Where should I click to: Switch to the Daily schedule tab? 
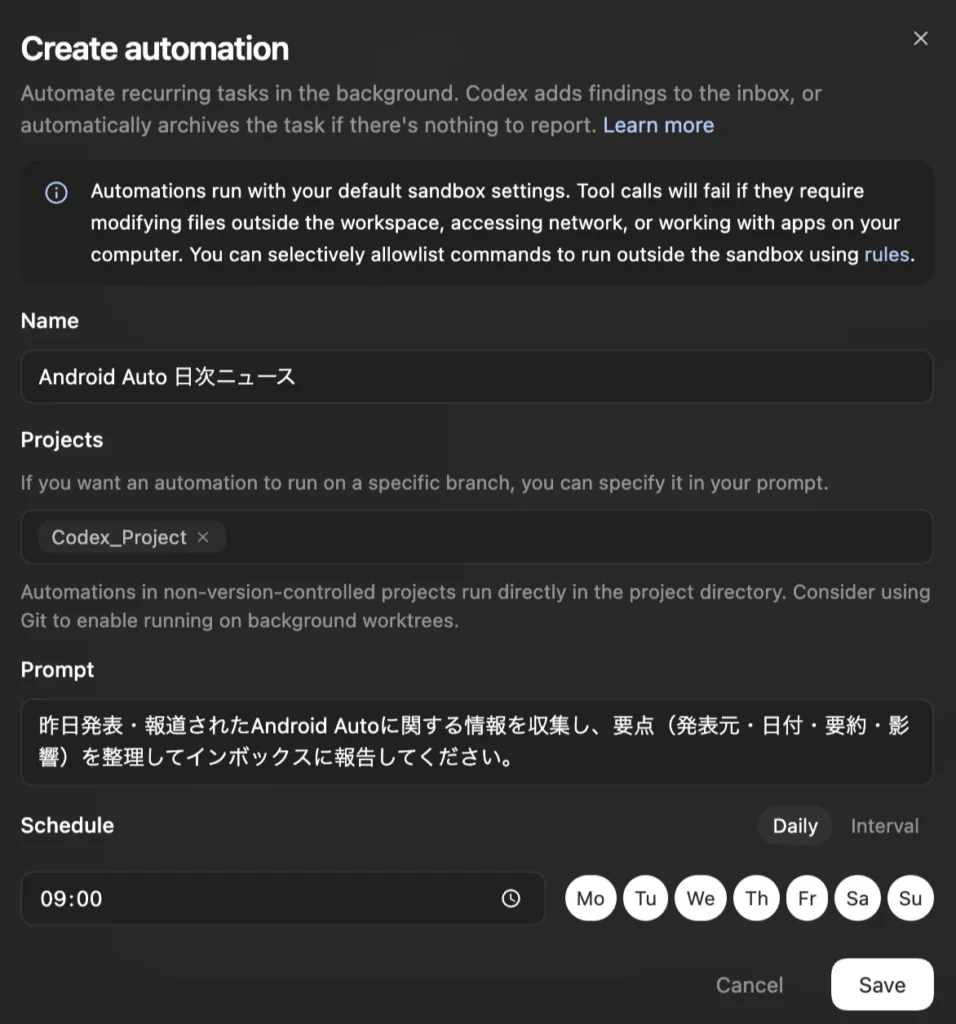795,826
